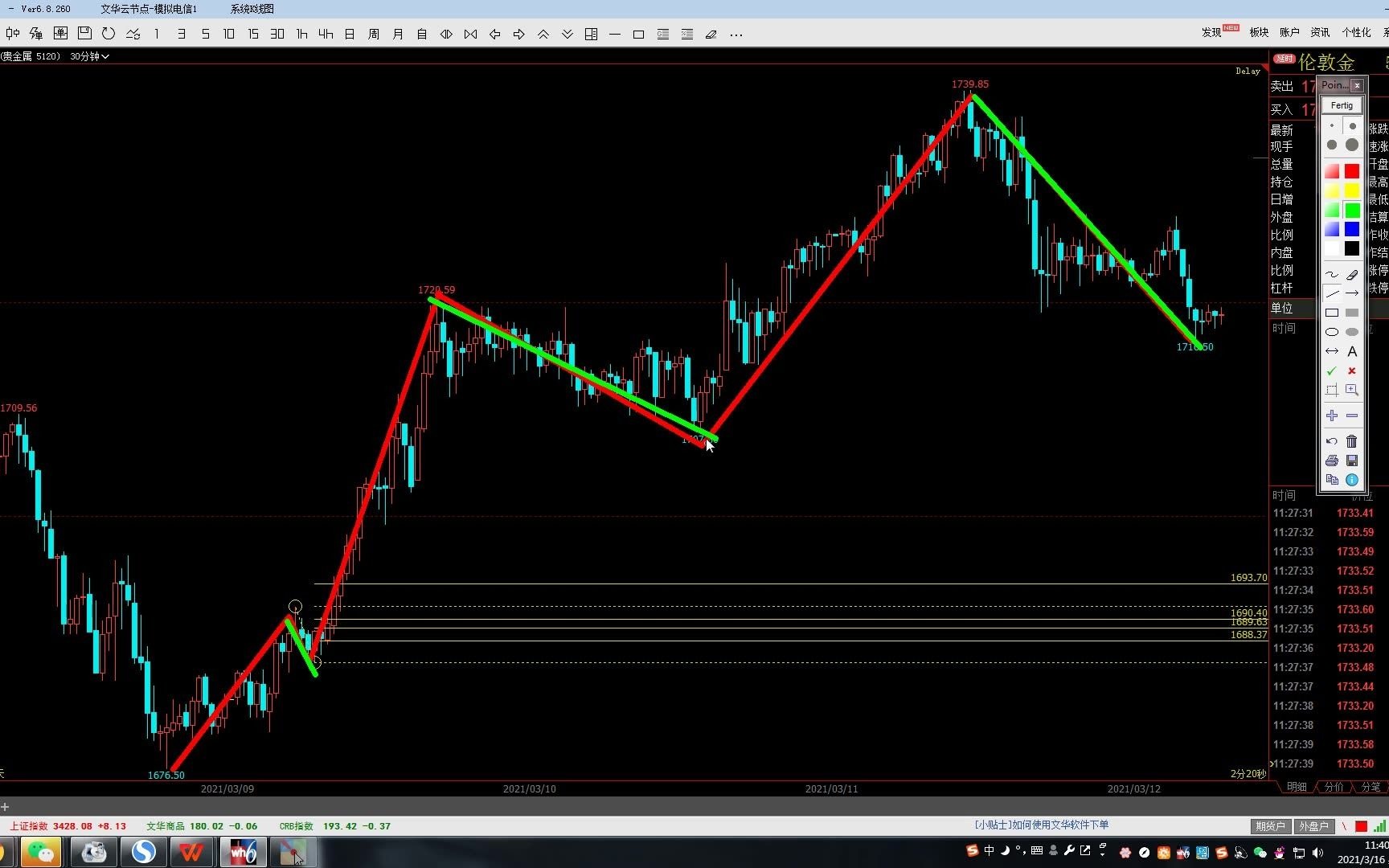
Task: Select the arrow drawing tool
Action: click(x=1352, y=293)
